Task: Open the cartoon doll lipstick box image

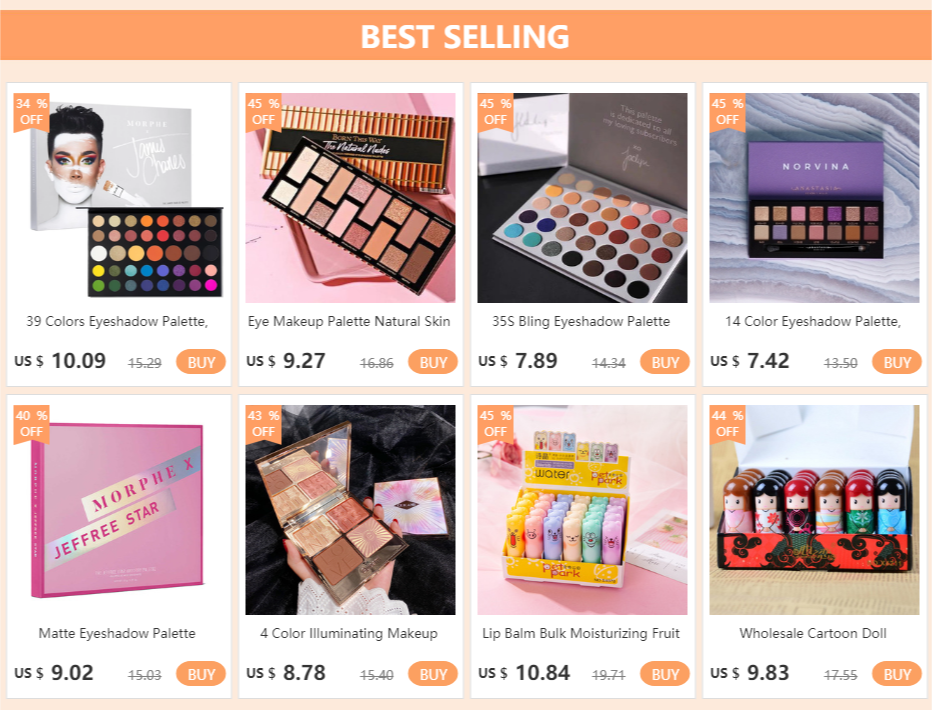Action: tap(814, 510)
